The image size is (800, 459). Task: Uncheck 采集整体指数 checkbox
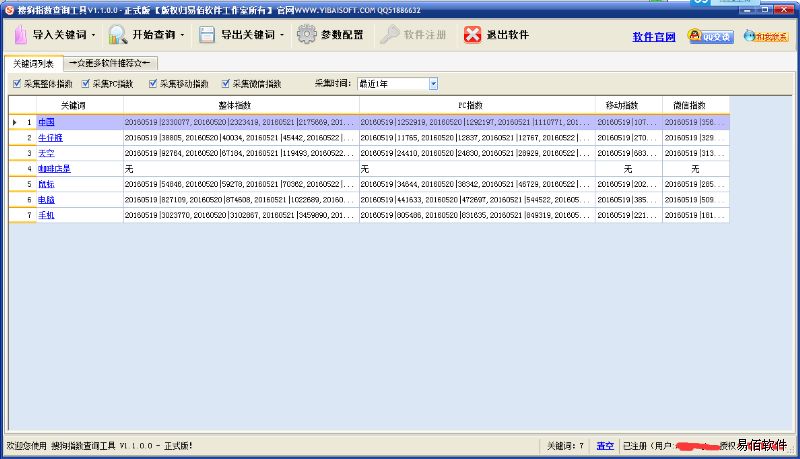coord(17,84)
